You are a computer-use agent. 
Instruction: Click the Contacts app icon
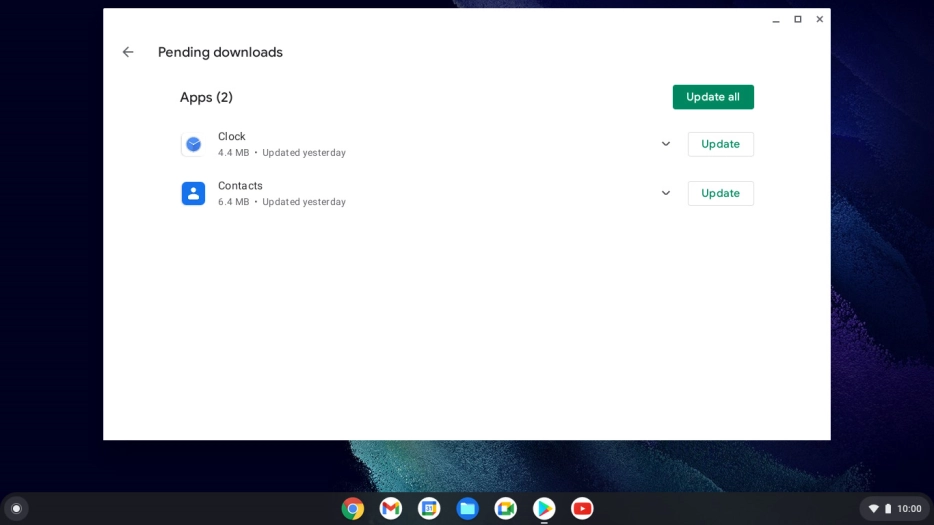(193, 194)
